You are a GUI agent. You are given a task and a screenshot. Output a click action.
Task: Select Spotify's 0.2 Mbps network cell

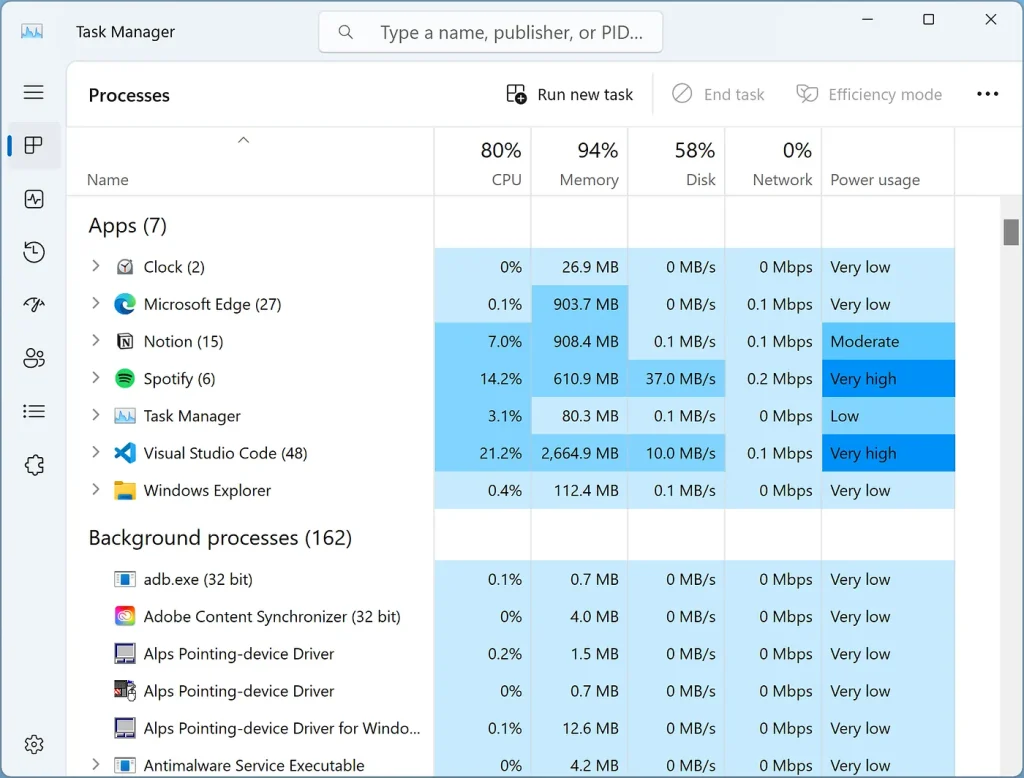pos(773,378)
